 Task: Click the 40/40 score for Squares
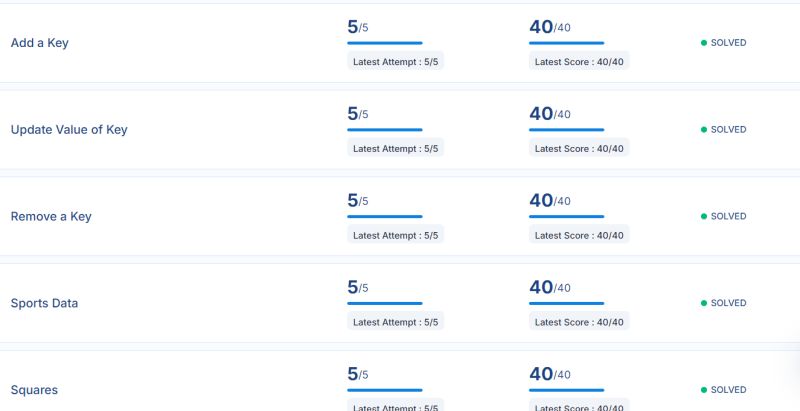pyautogui.click(x=550, y=374)
